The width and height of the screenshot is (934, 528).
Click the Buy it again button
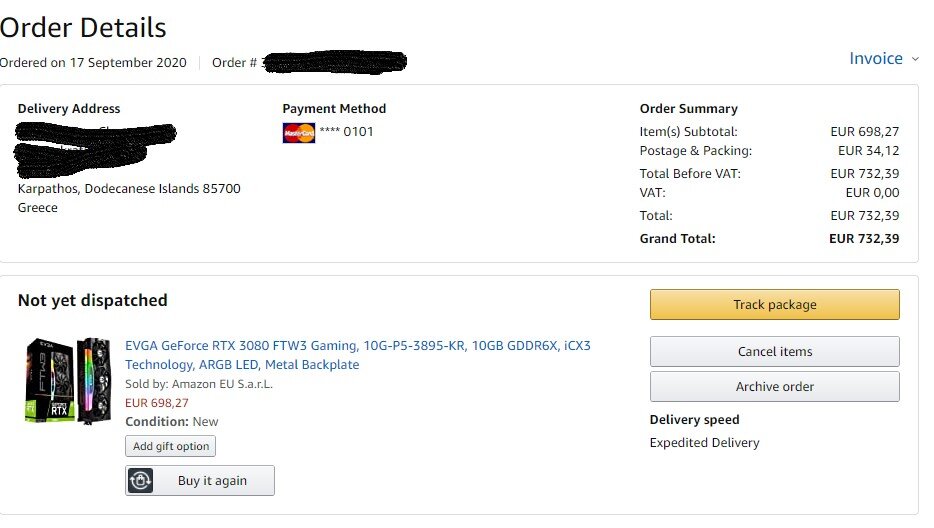(200, 480)
